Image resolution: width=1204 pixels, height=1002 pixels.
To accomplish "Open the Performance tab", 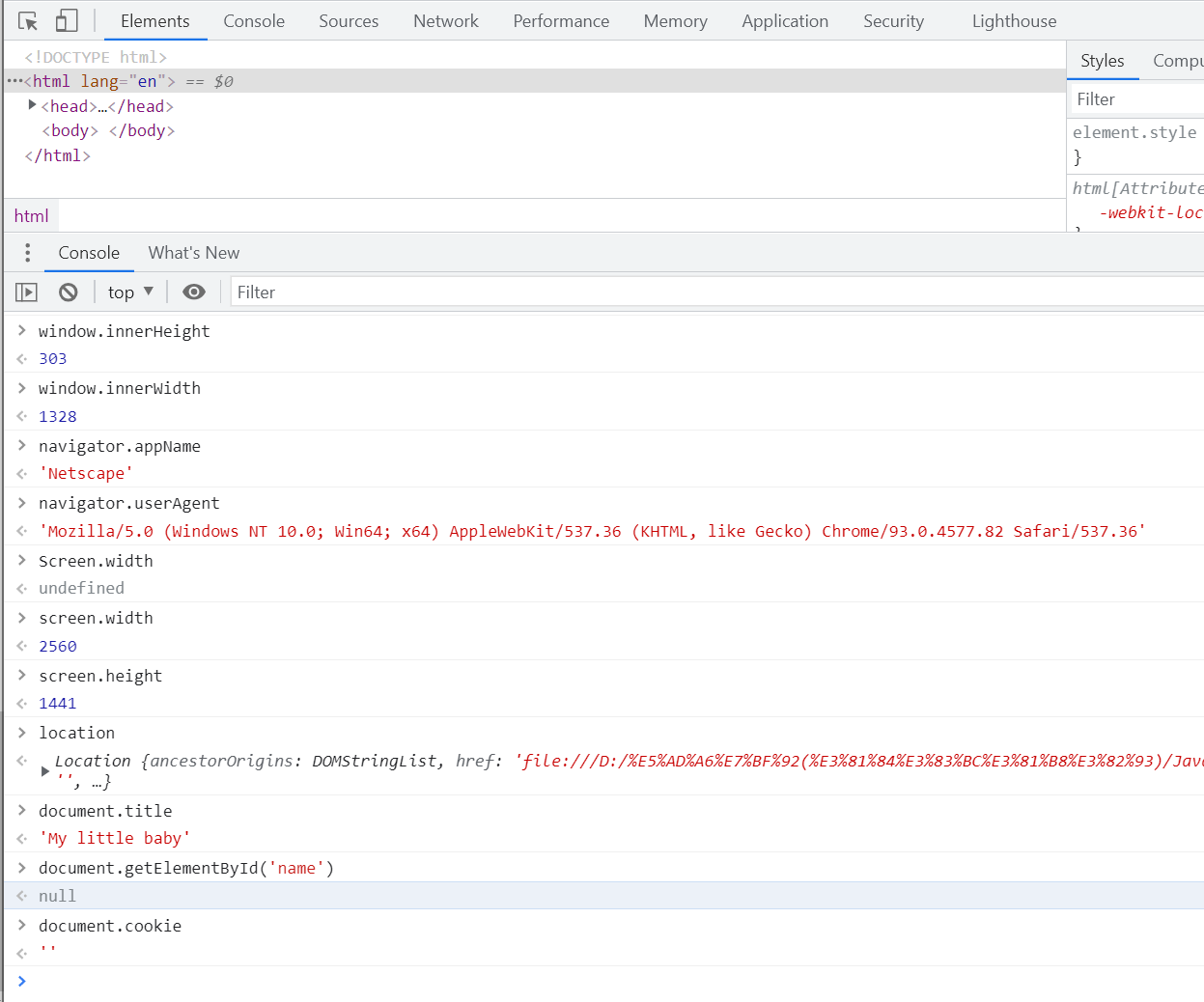I will [561, 21].
